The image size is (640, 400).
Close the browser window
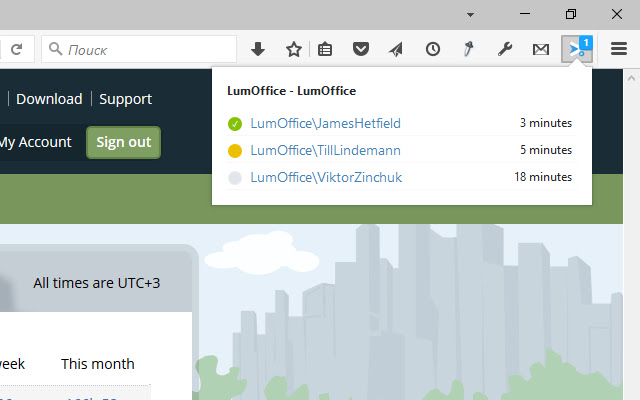pyautogui.click(x=617, y=14)
